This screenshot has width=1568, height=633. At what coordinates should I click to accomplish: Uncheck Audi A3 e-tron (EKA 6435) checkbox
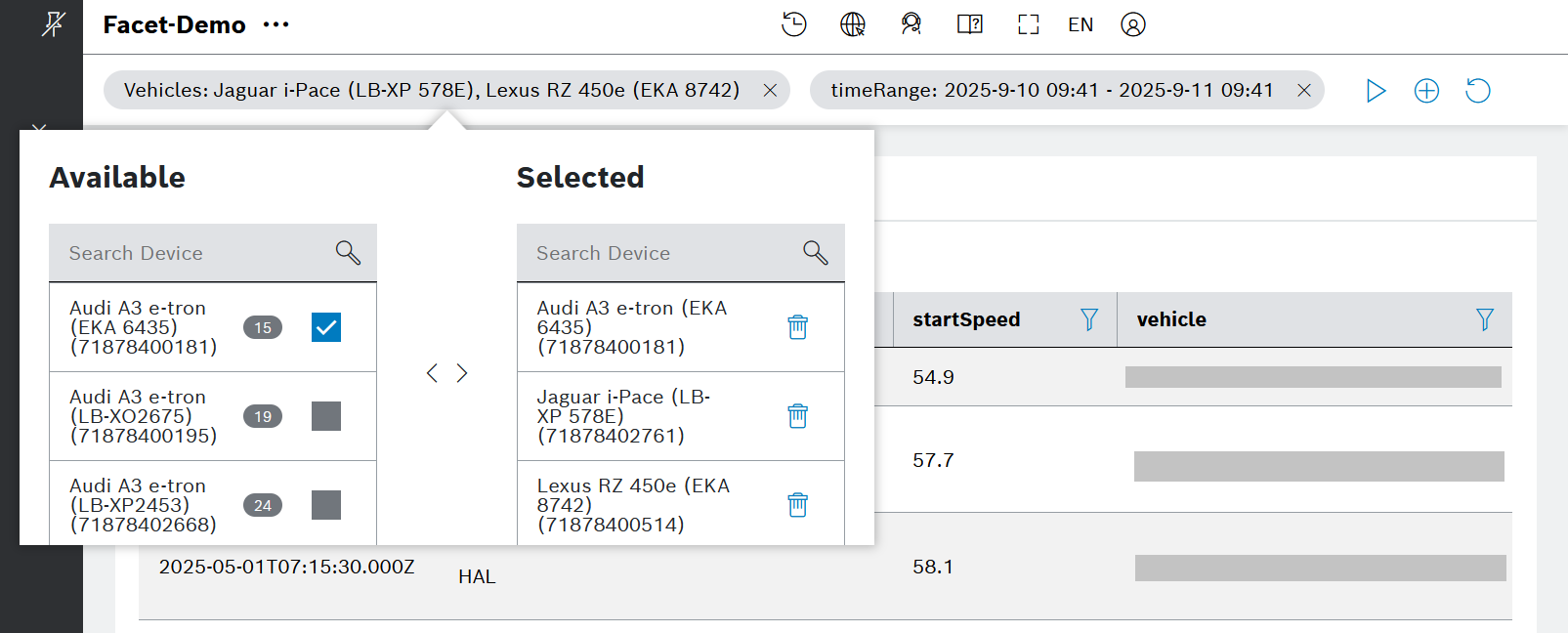326,327
